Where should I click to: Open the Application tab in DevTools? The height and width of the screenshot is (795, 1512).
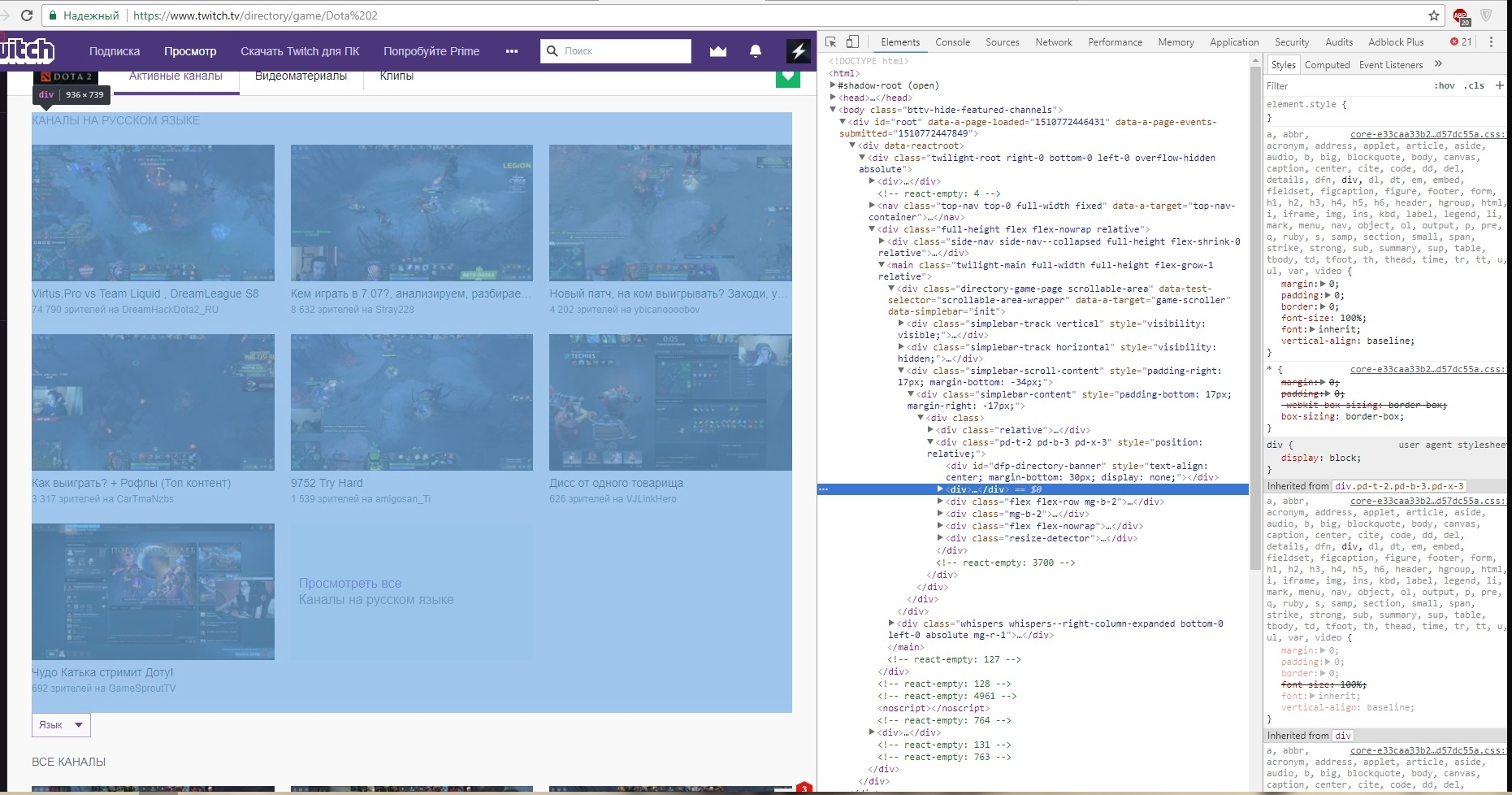pos(1234,42)
